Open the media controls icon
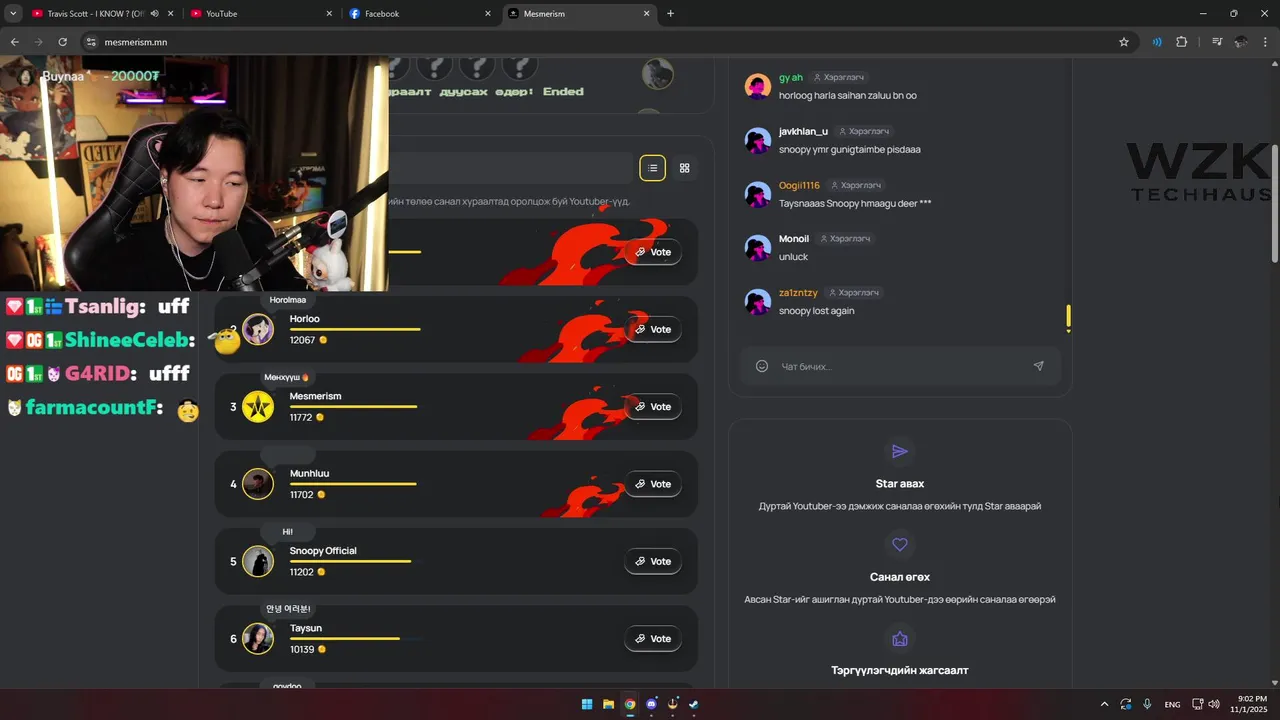 (x=1217, y=42)
